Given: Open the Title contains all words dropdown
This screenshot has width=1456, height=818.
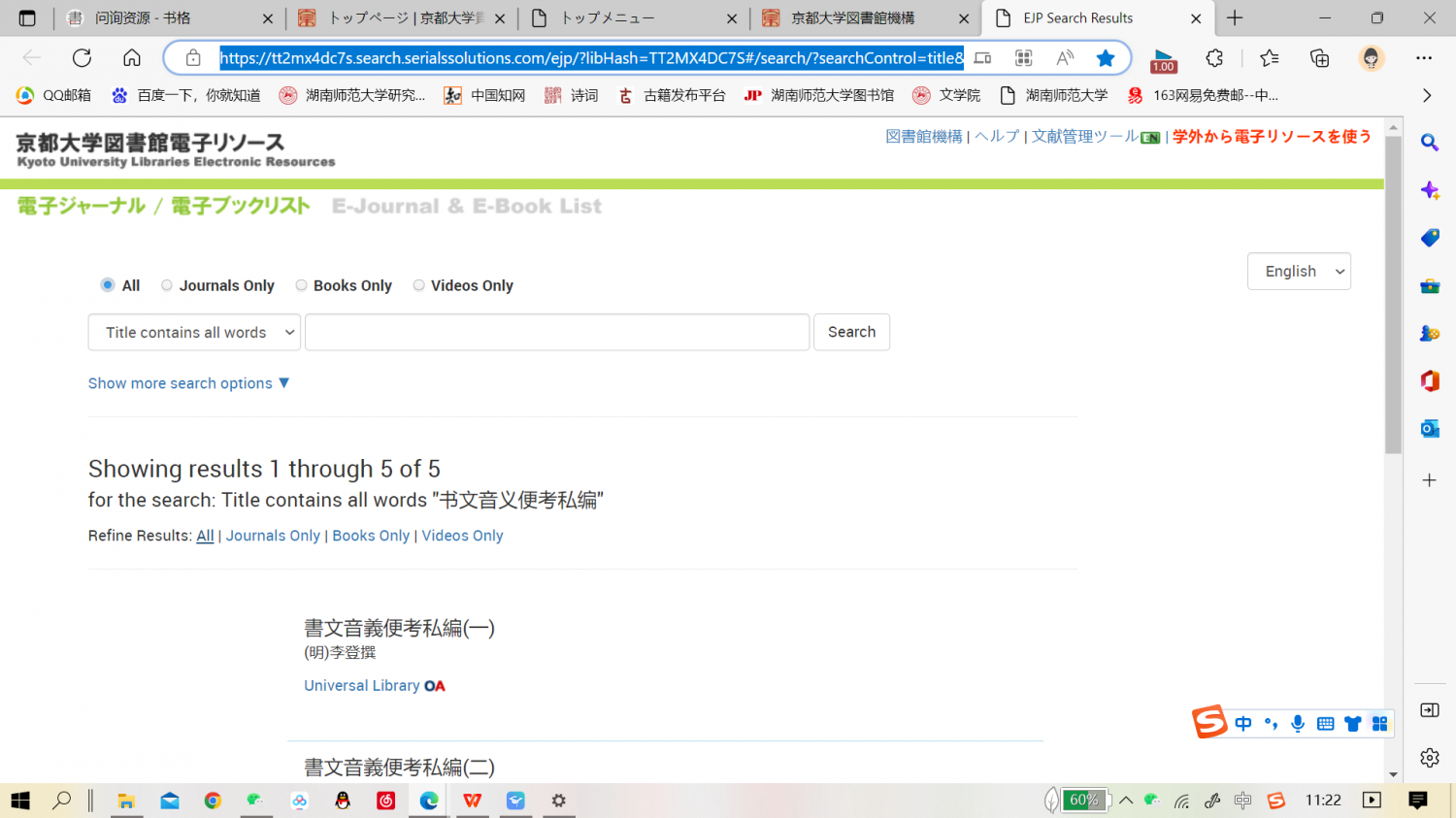Looking at the screenshot, I should [x=193, y=332].
